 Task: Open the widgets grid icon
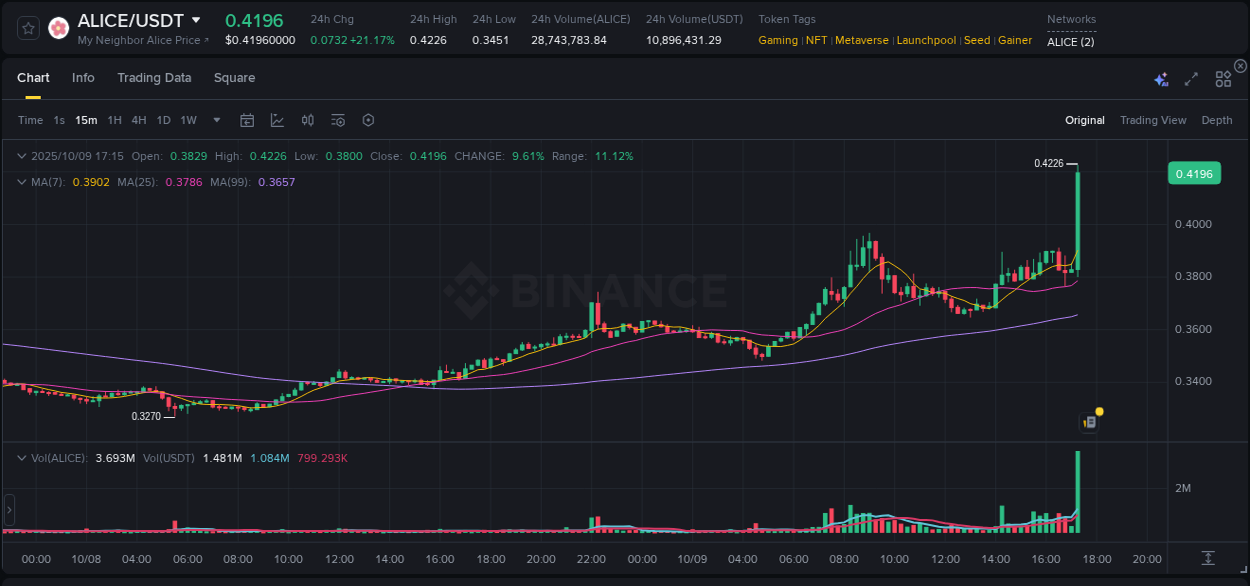pyautogui.click(x=1223, y=78)
